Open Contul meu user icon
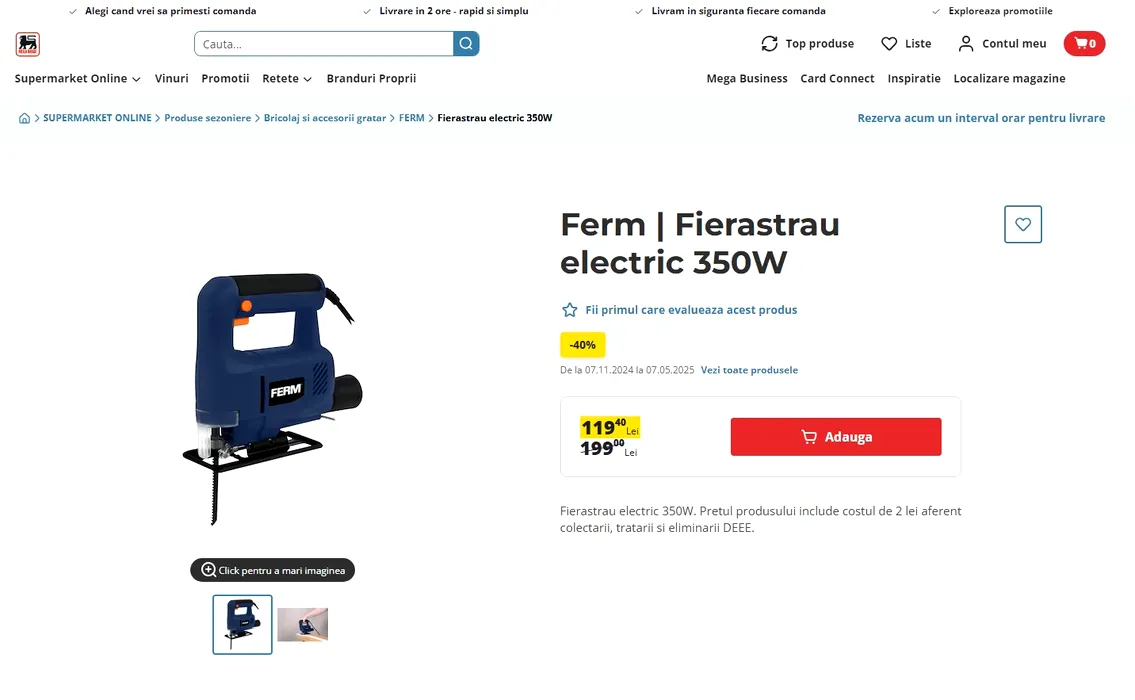 966,43
